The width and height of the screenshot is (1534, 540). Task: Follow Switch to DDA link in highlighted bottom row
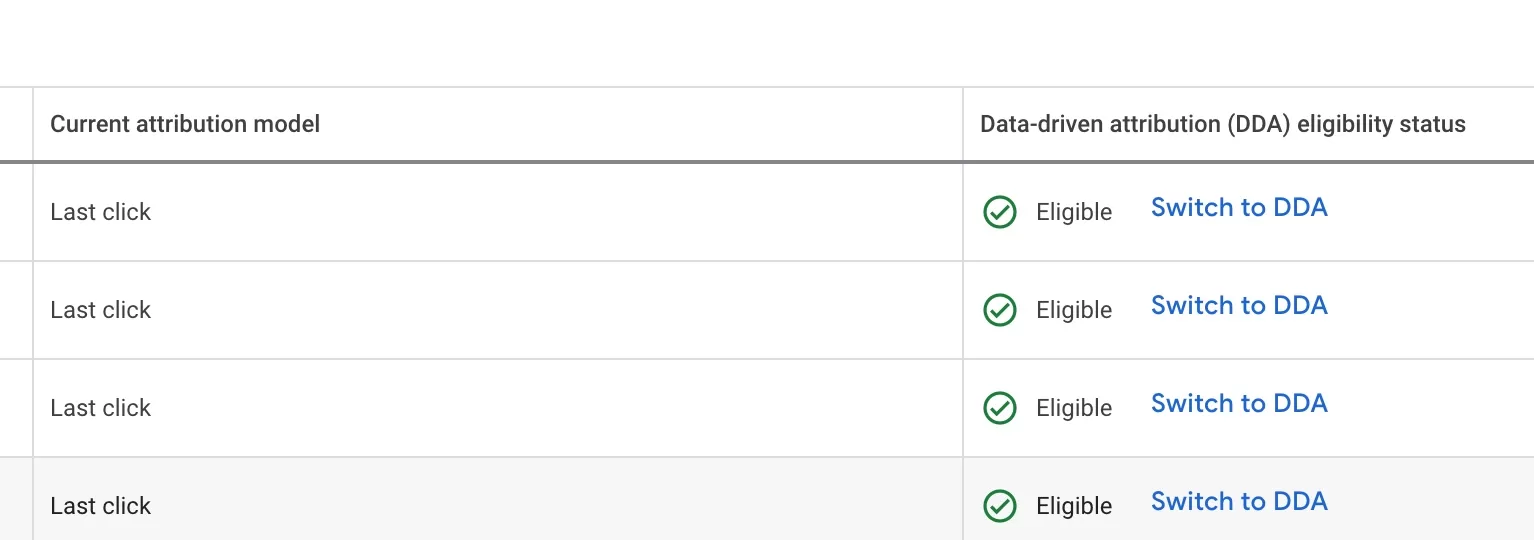tap(1239, 501)
